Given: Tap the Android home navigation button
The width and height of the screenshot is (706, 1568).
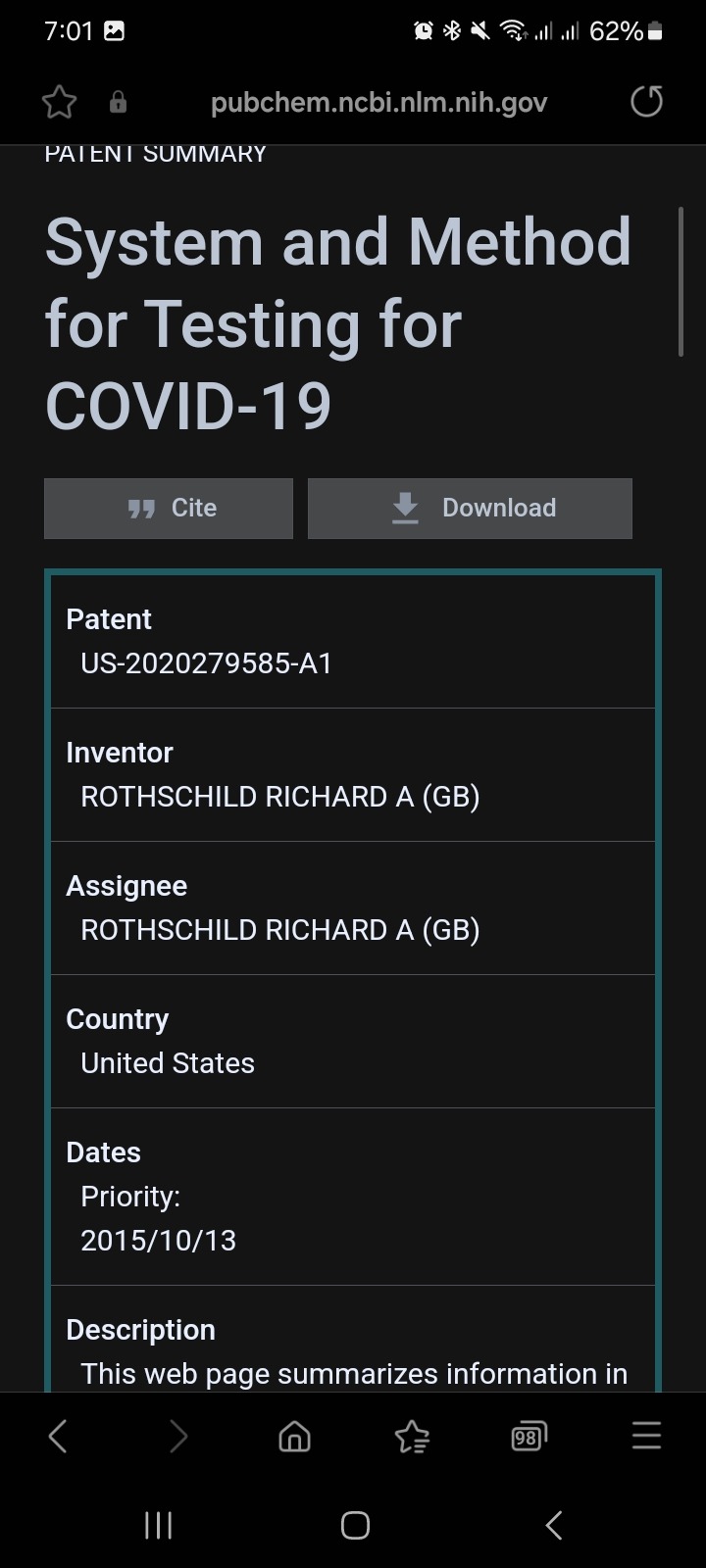Looking at the screenshot, I should click(x=355, y=1525).
